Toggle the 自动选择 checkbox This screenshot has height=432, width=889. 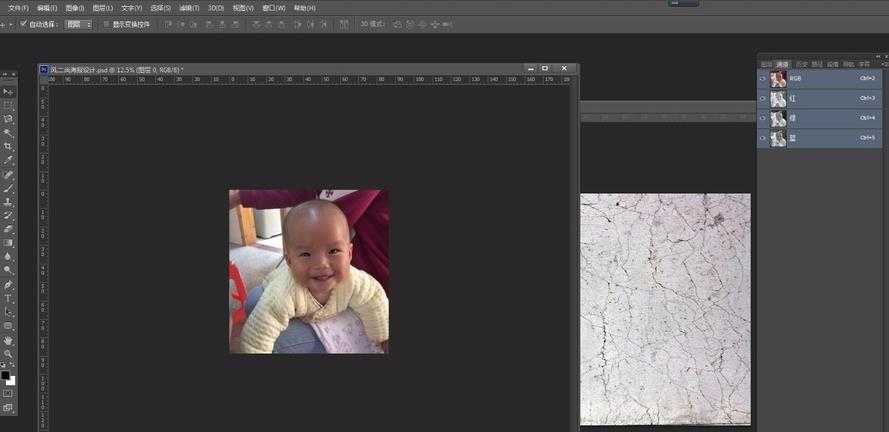click(x=23, y=23)
